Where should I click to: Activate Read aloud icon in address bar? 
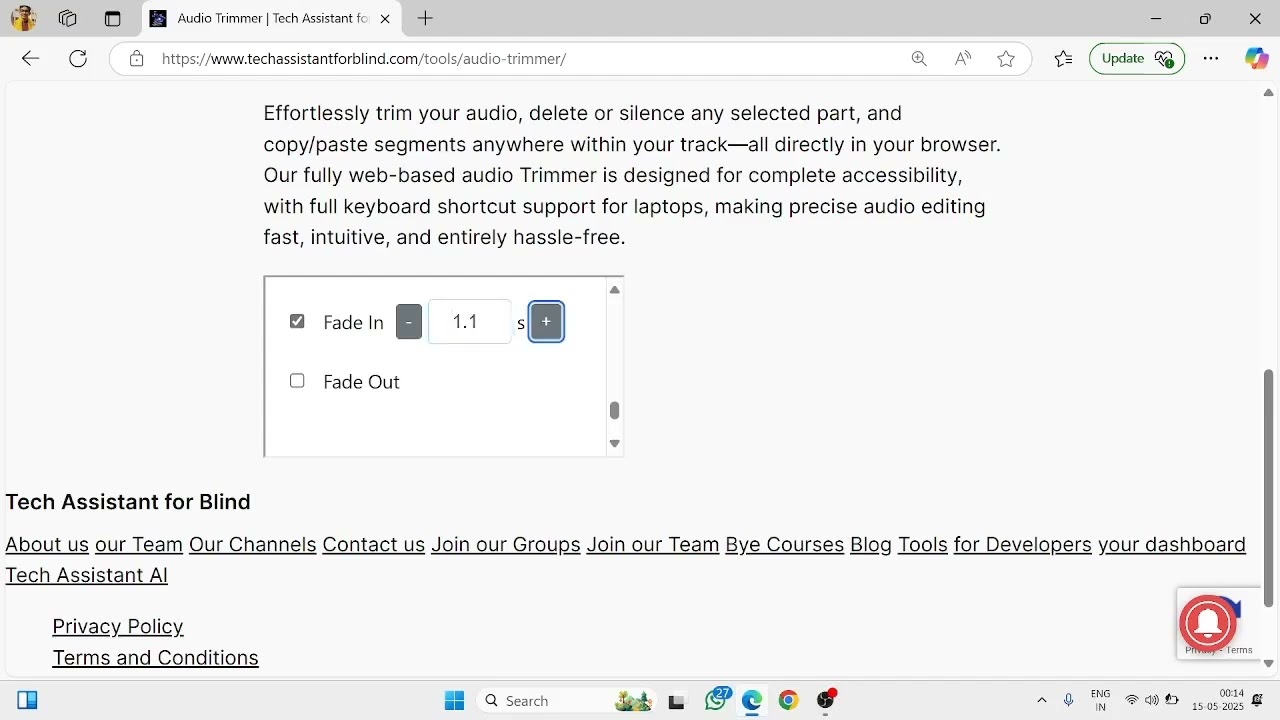[963, 59]
